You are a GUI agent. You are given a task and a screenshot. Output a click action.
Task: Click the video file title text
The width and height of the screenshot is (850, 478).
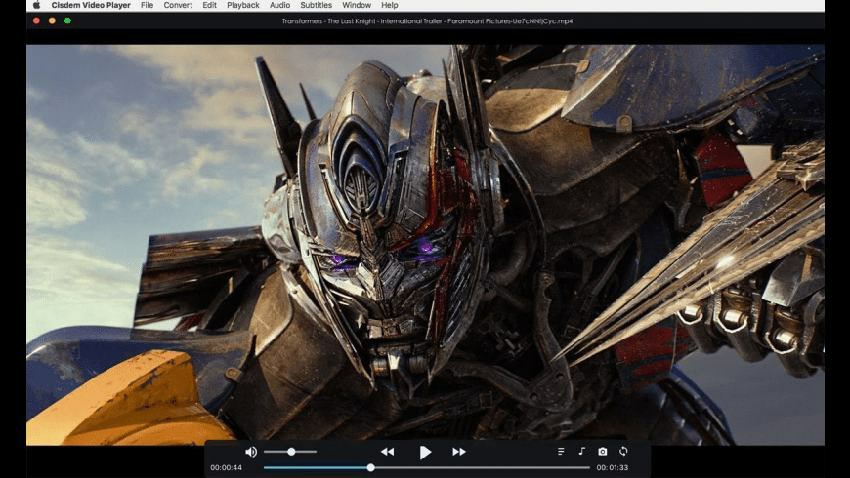(427, 21)
